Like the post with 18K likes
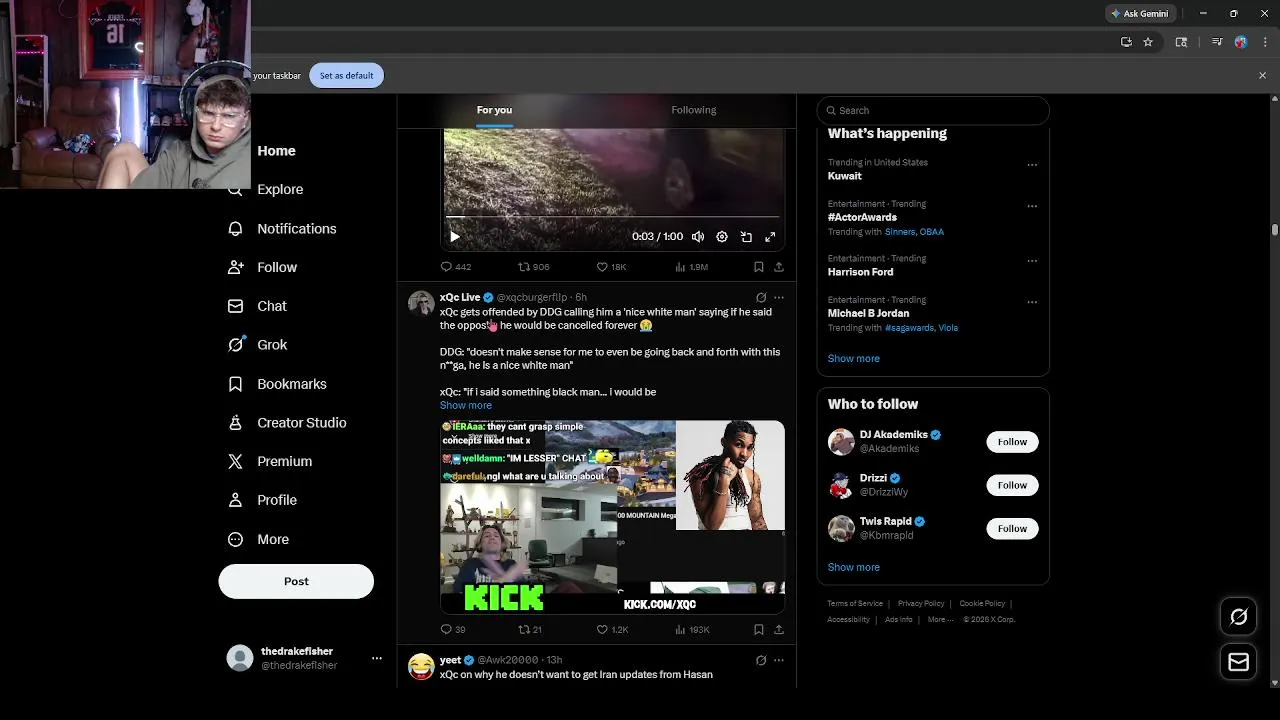 click(611, 267)
